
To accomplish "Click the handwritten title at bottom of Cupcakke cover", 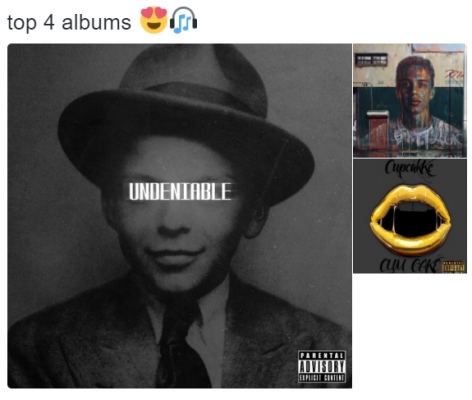I will tap(410, 265).
